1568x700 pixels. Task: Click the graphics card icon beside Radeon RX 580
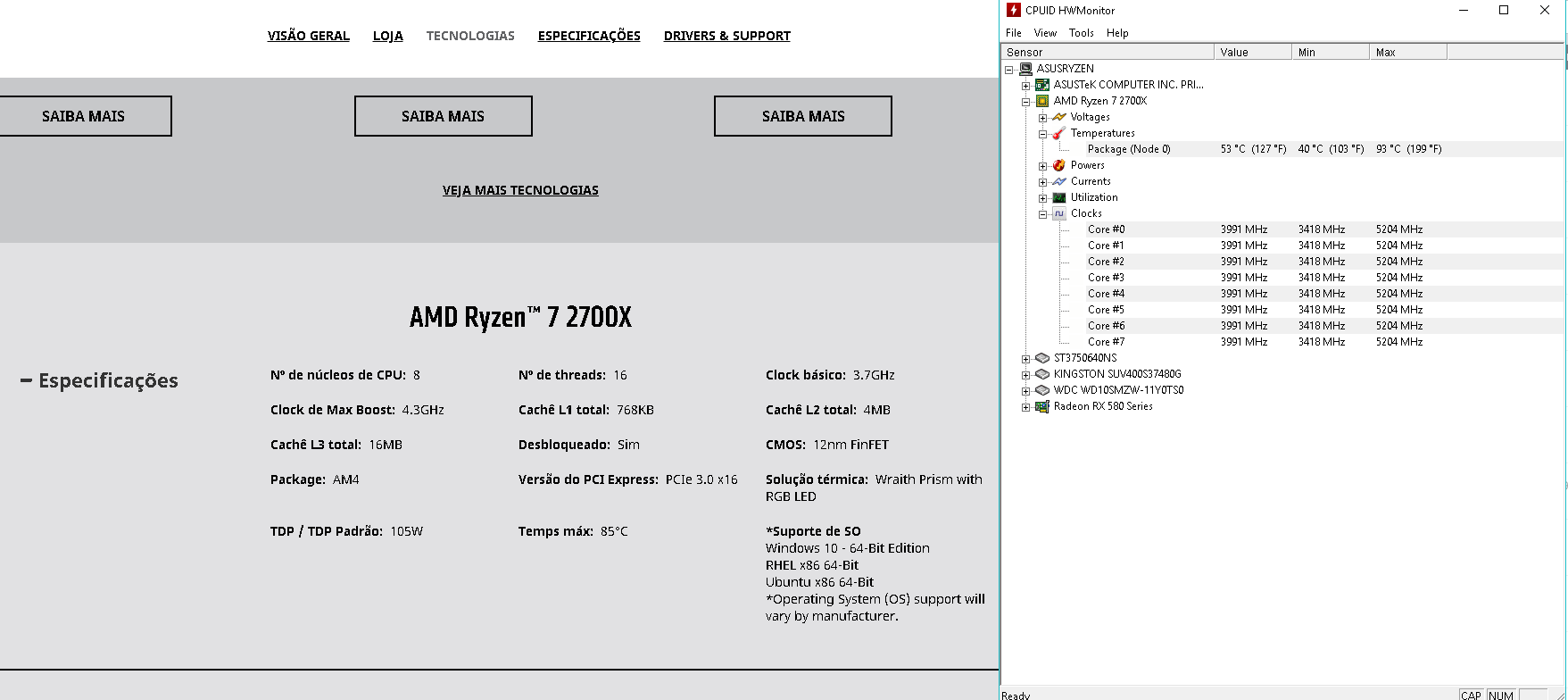click(1041, 406)
